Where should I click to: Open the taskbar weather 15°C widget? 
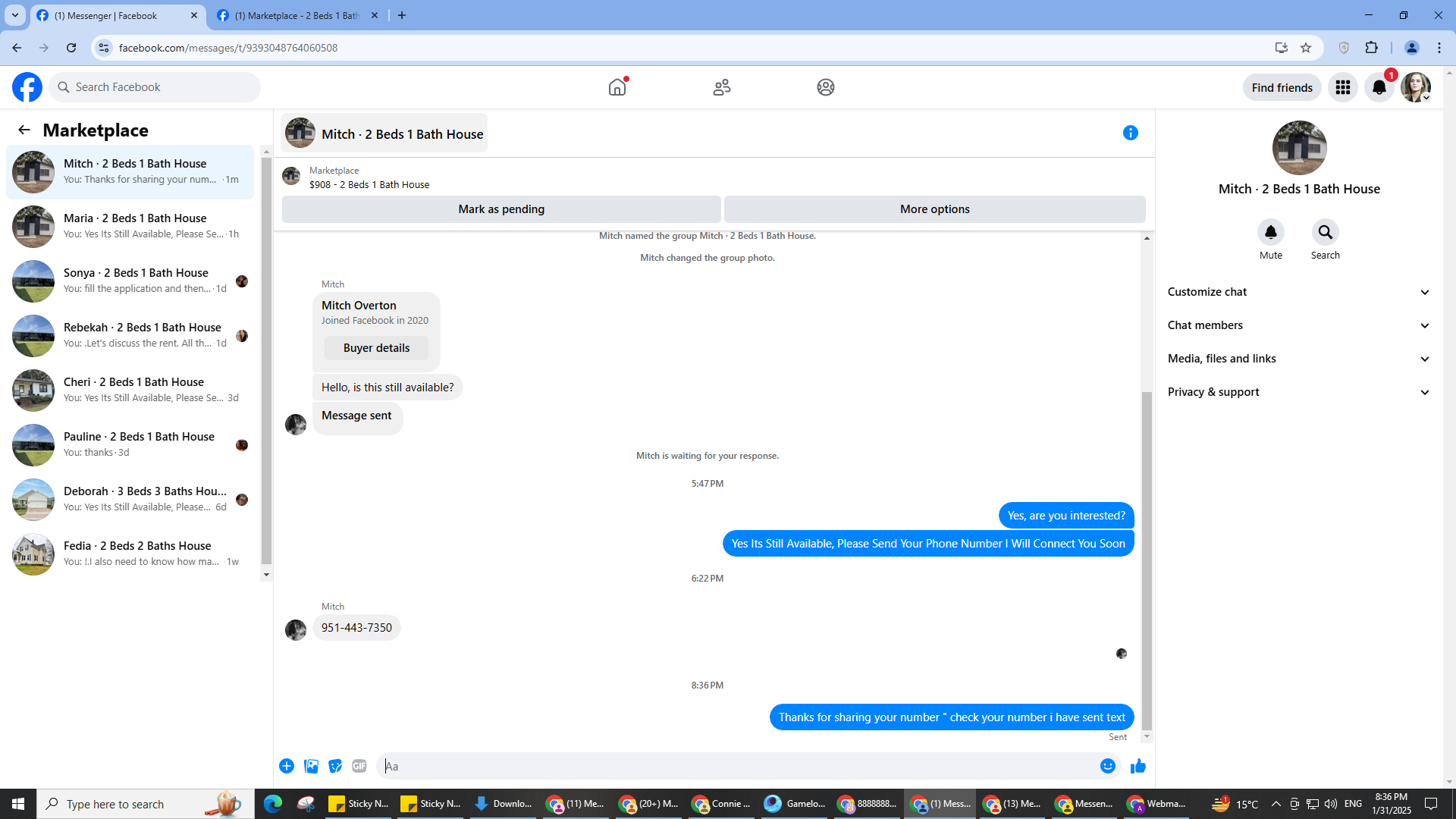point(1235,804)
